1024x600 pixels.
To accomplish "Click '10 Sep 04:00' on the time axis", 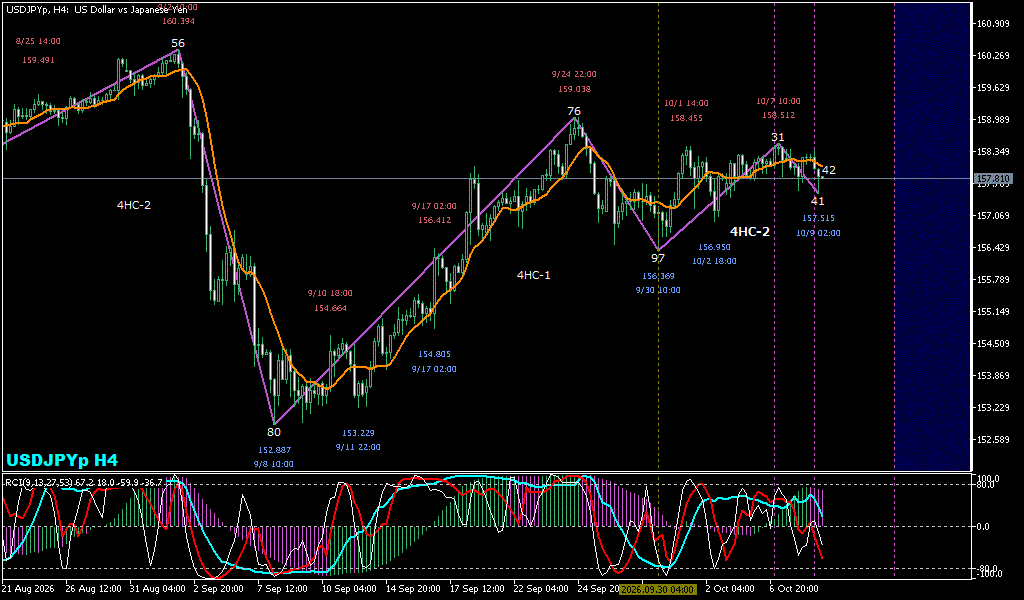I will (x=349, y=589).
